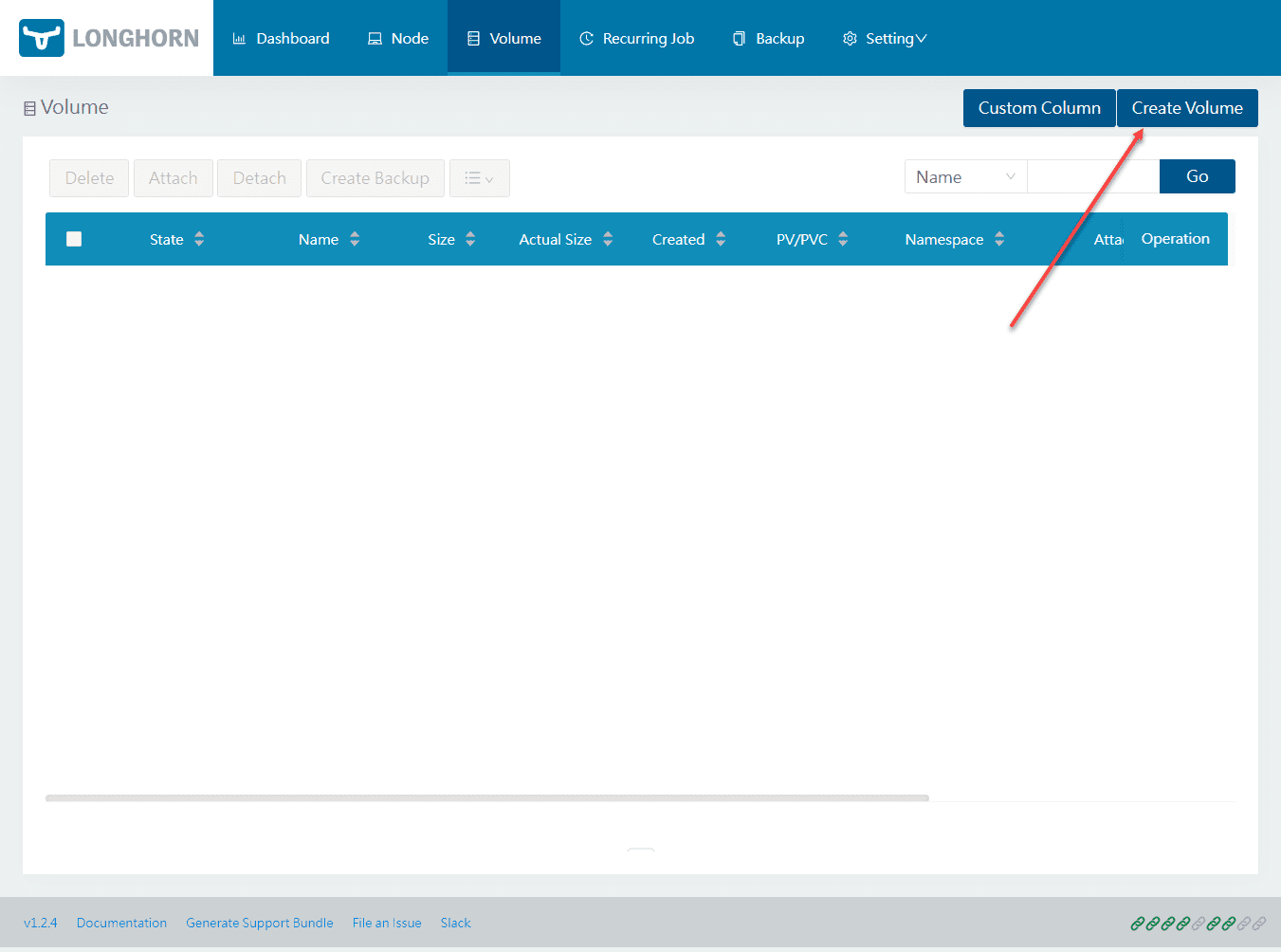Focus the search text input
Image resolution: width=1281 pixels, height=952 pixels.
click(x=1093, y=177)
